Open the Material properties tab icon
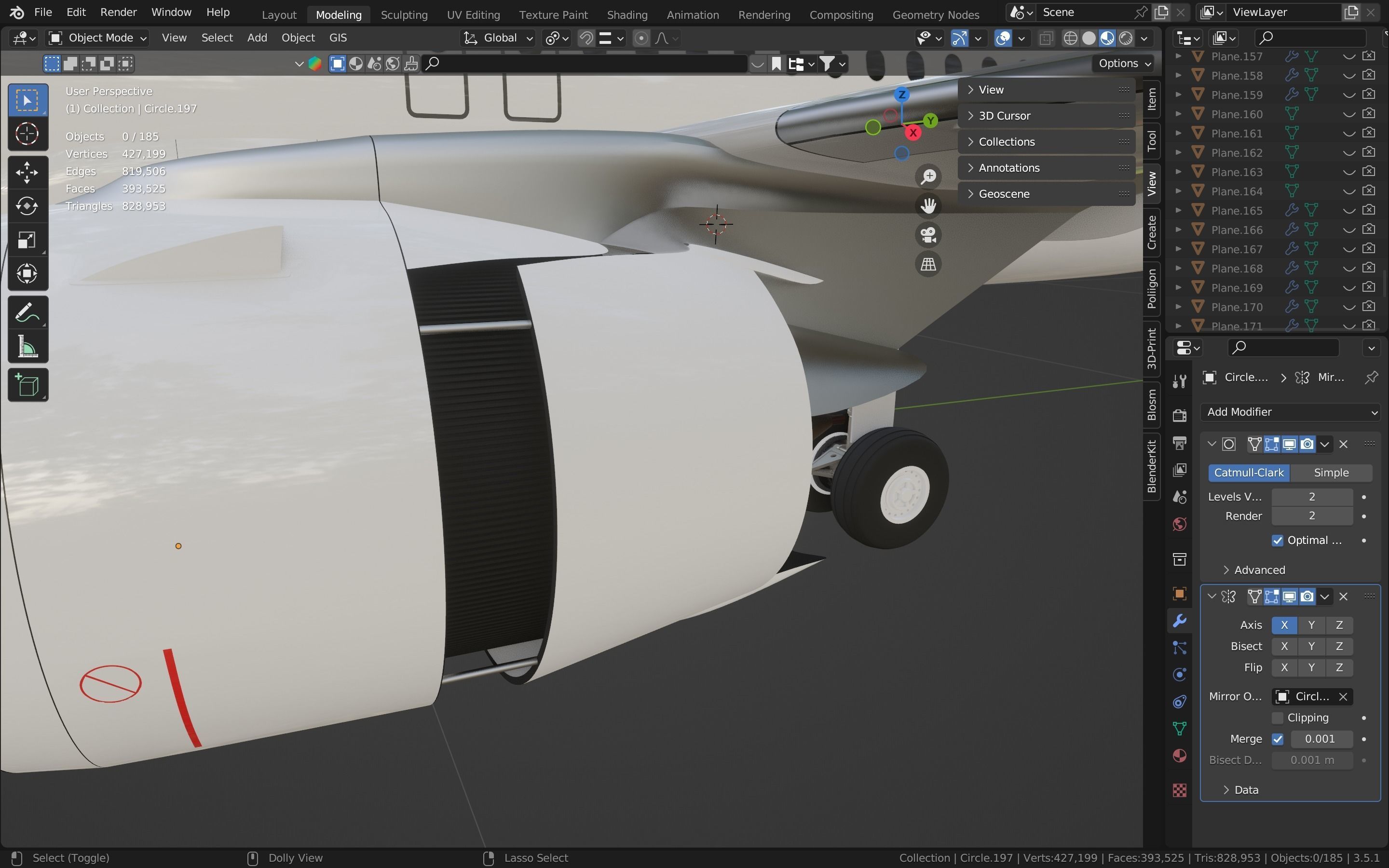 [x=1180, y=756]
